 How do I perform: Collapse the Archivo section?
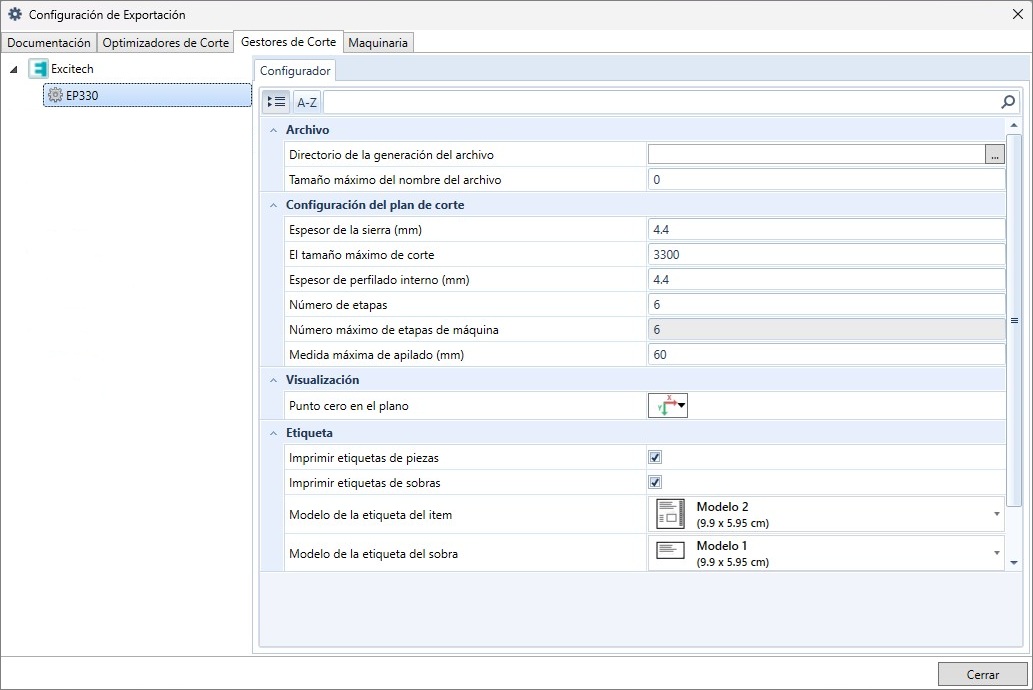tap(273, 130)
